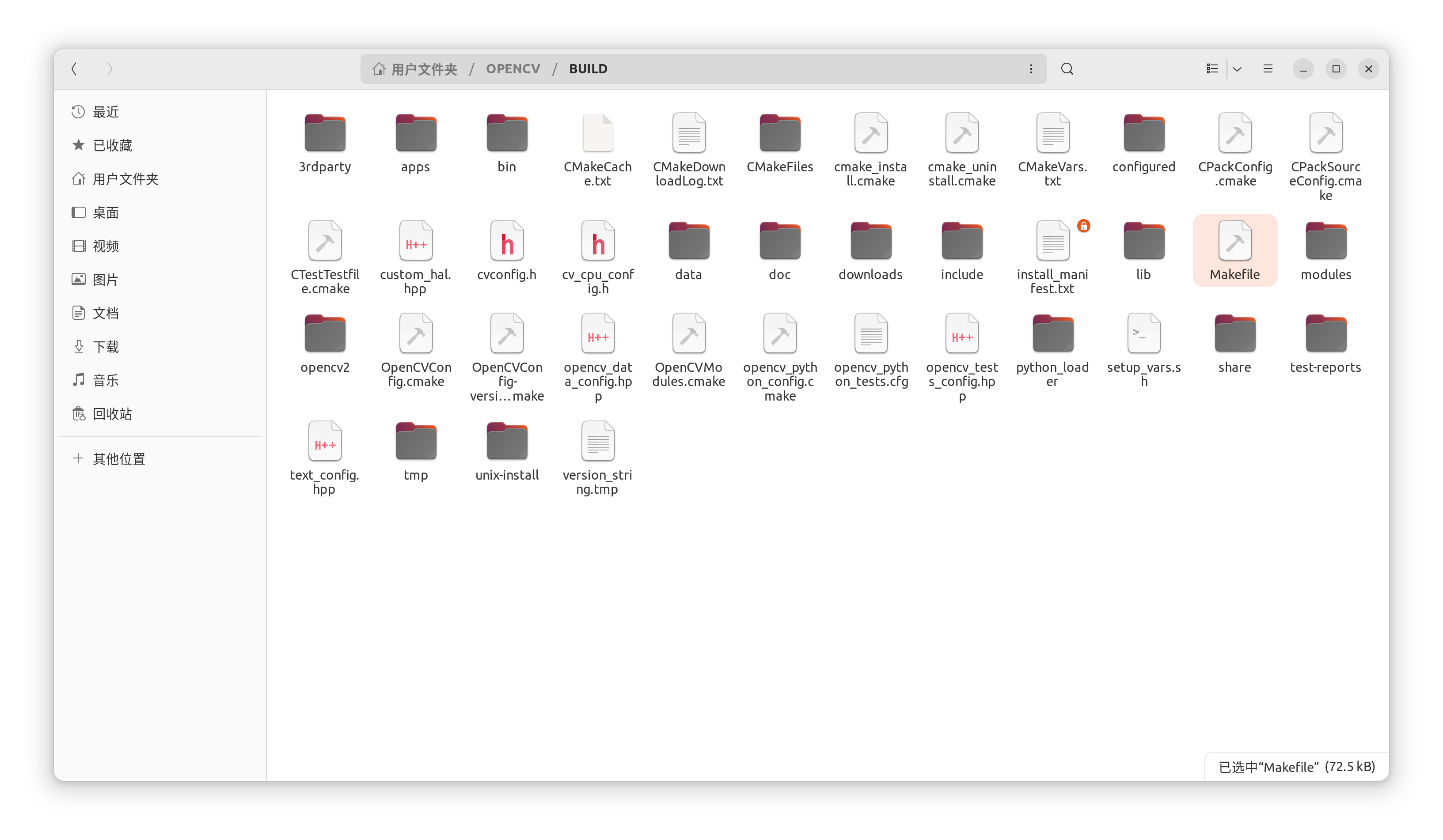Open path bar three-dot menu
The height and width of the screenshot is (840, 1443).
click(1031, 68)
